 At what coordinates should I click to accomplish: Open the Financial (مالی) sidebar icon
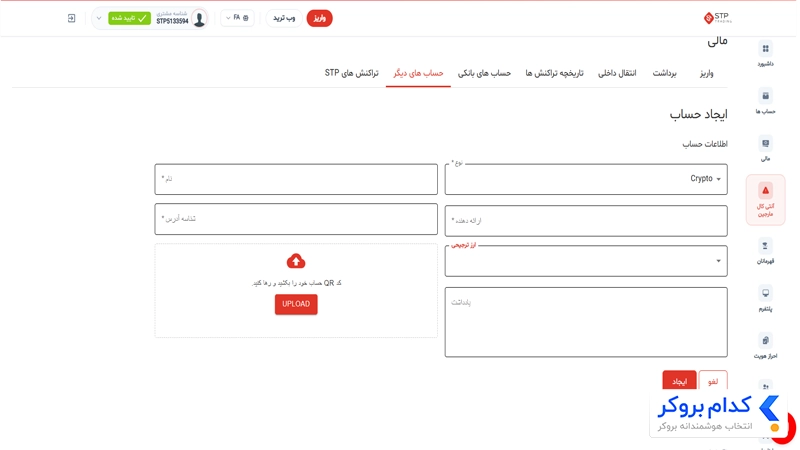(765, 143)
